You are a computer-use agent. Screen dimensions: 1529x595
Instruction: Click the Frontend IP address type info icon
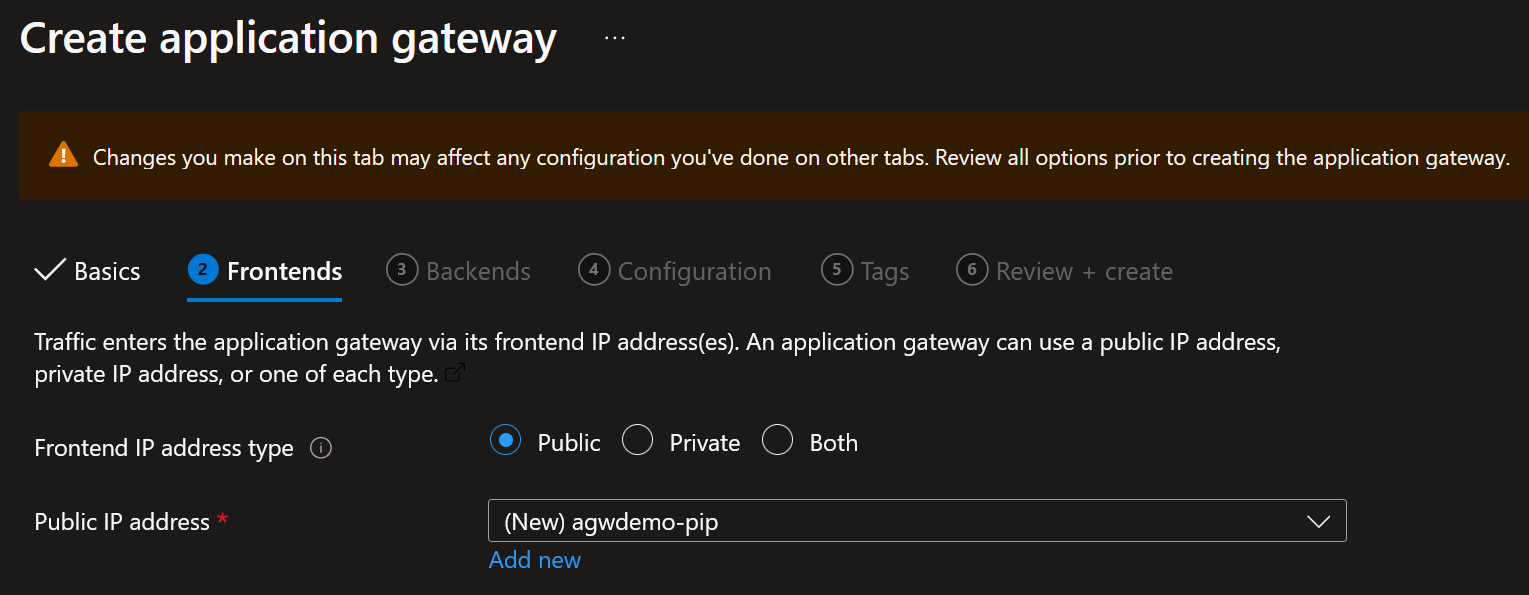click(x=321, y=448)
